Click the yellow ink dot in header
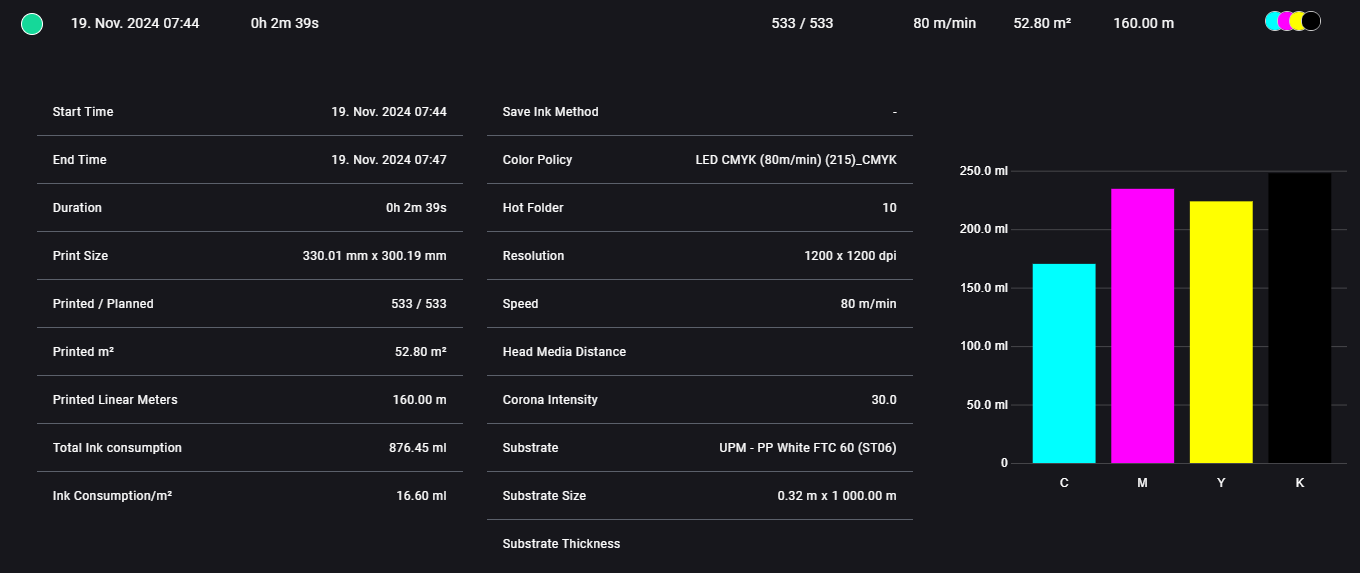Viewport: 1360px width, 573px height. [x=1298, y=21]
